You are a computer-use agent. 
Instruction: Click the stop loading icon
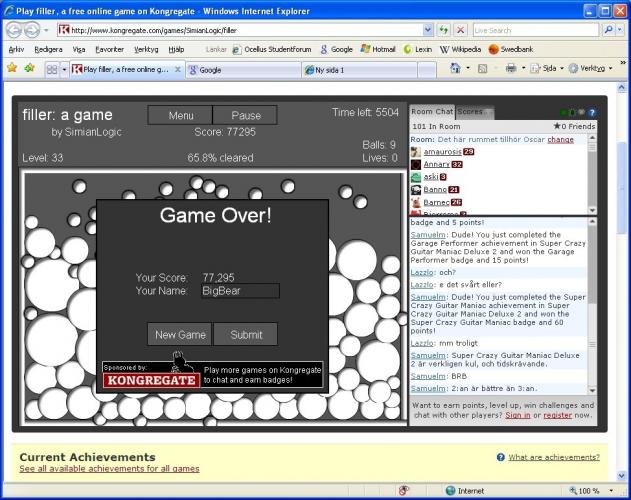[x=460, y=30]
